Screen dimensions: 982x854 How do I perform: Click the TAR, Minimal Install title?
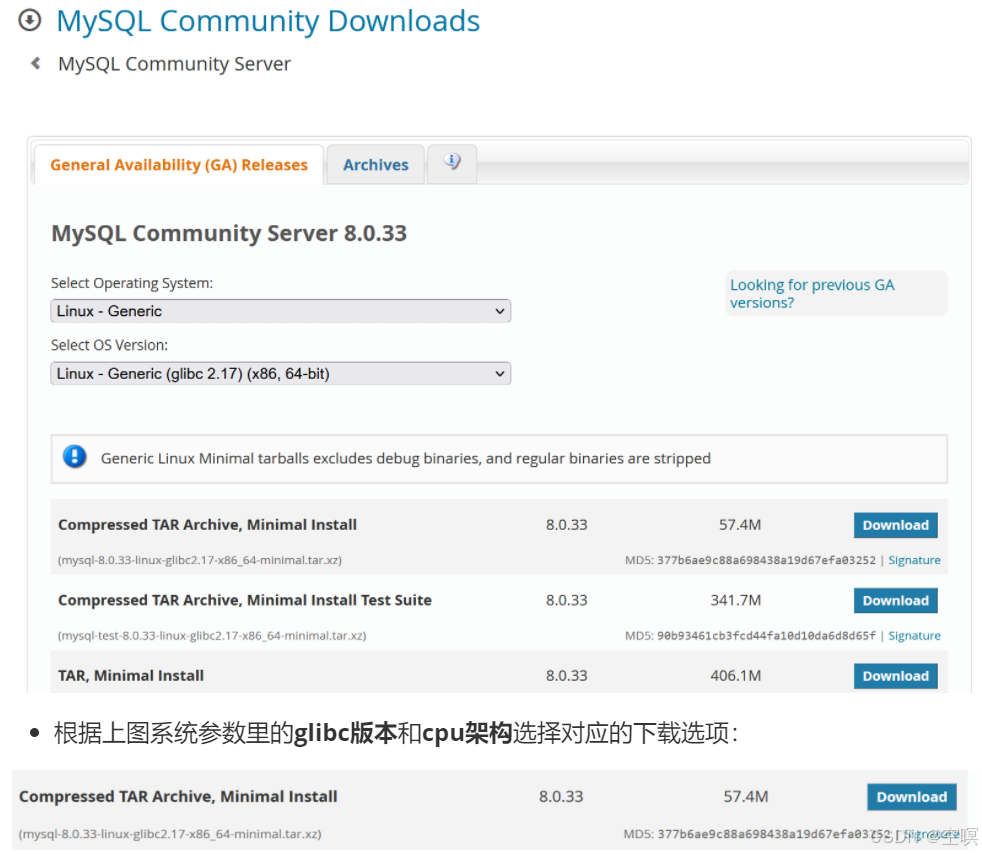click(x=131, y=676)
